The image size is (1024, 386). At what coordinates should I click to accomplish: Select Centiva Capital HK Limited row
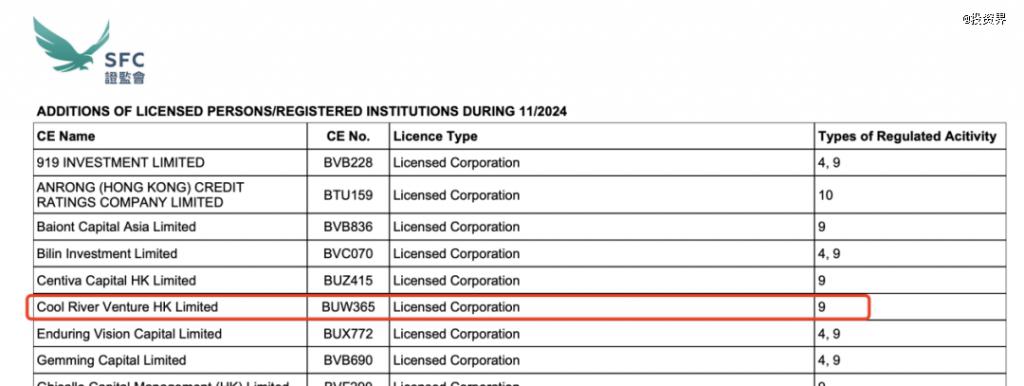point(520,280)
